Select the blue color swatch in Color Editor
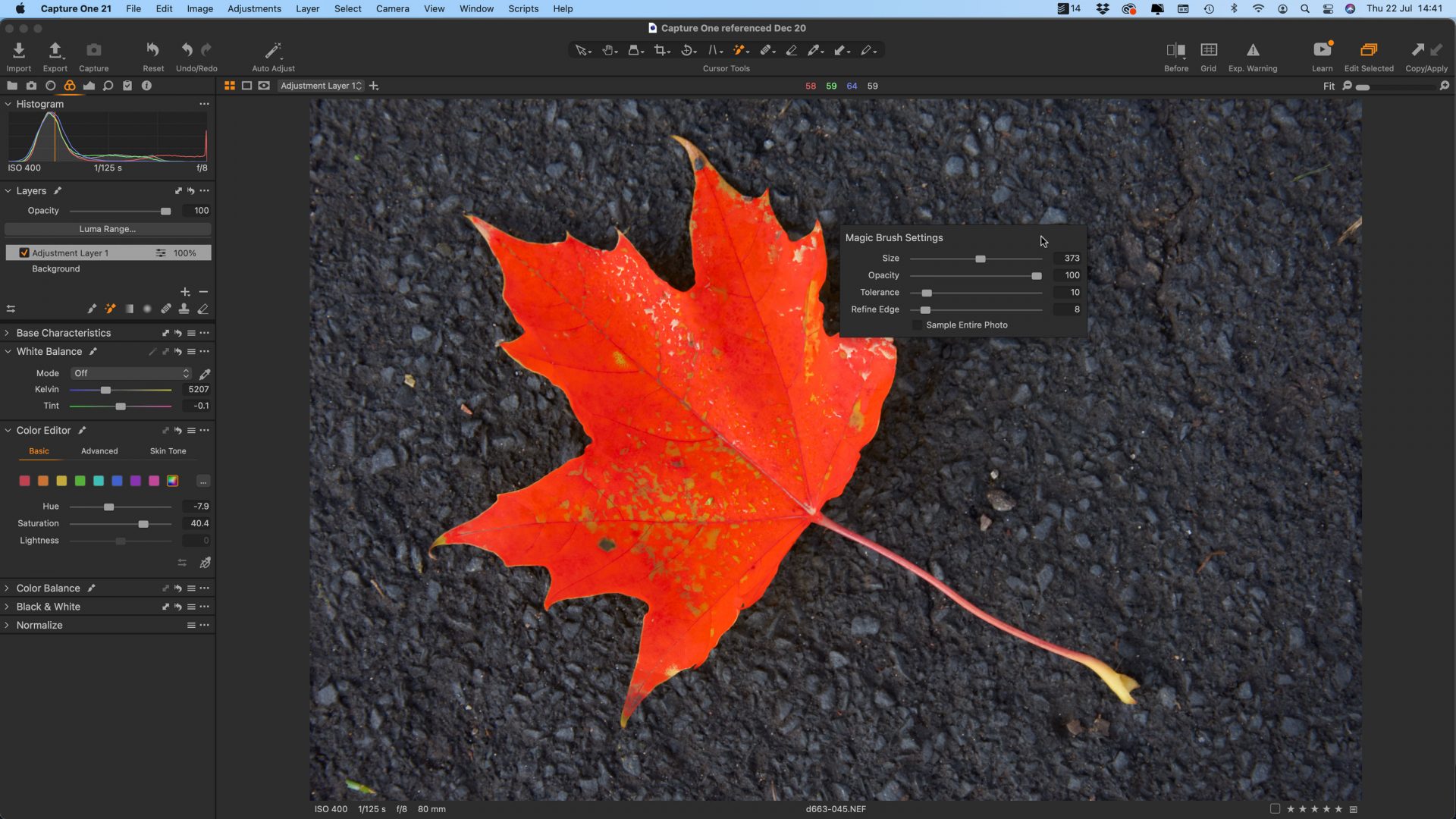Image resolution: width=1456 pixels, height=819 pixels. tap(117, 481)
